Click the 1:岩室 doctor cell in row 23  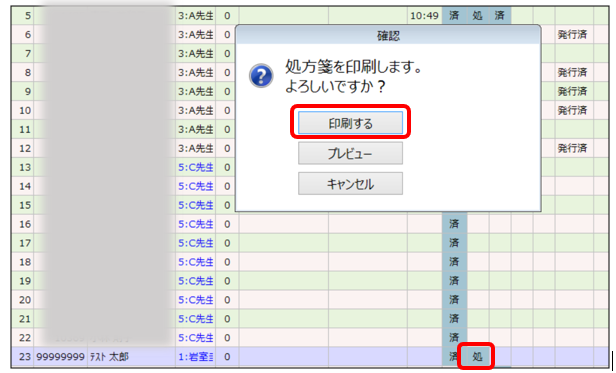point(195,357)
